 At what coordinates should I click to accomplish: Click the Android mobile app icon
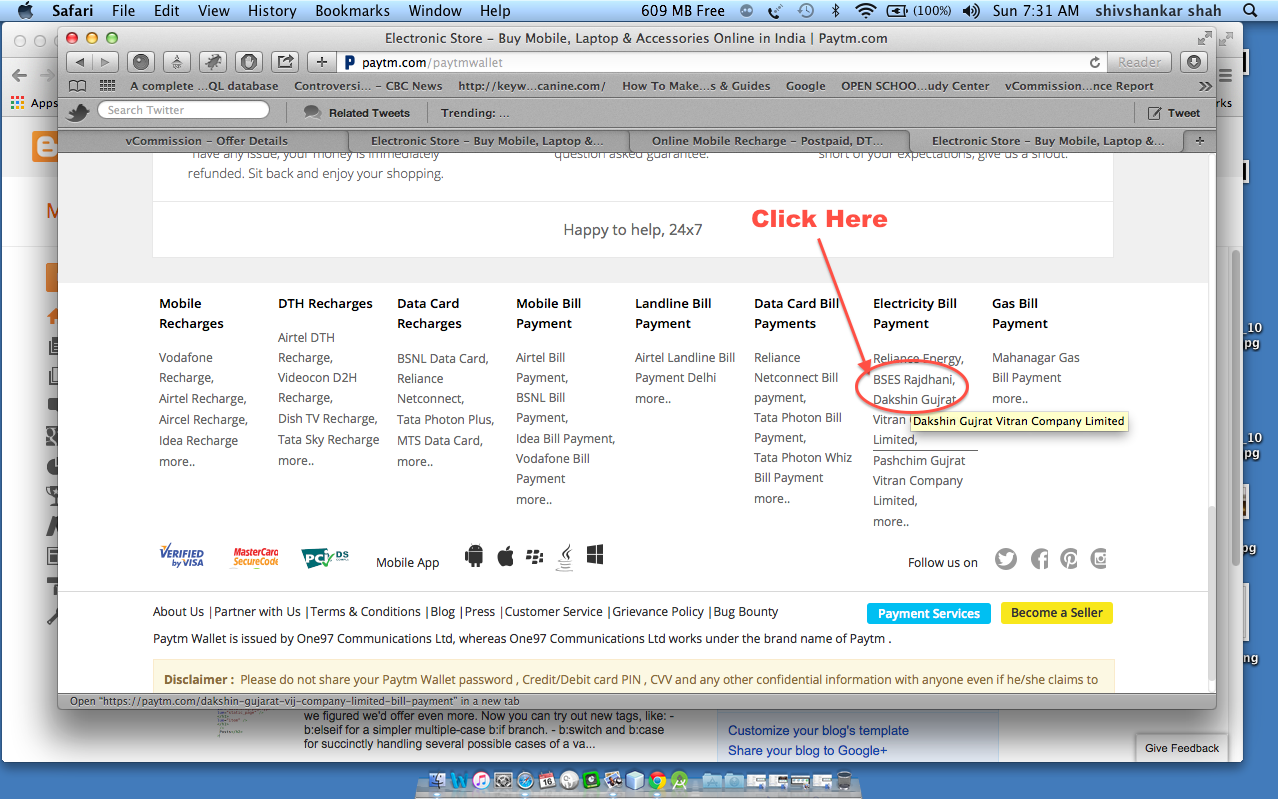(x=474, y=556)
